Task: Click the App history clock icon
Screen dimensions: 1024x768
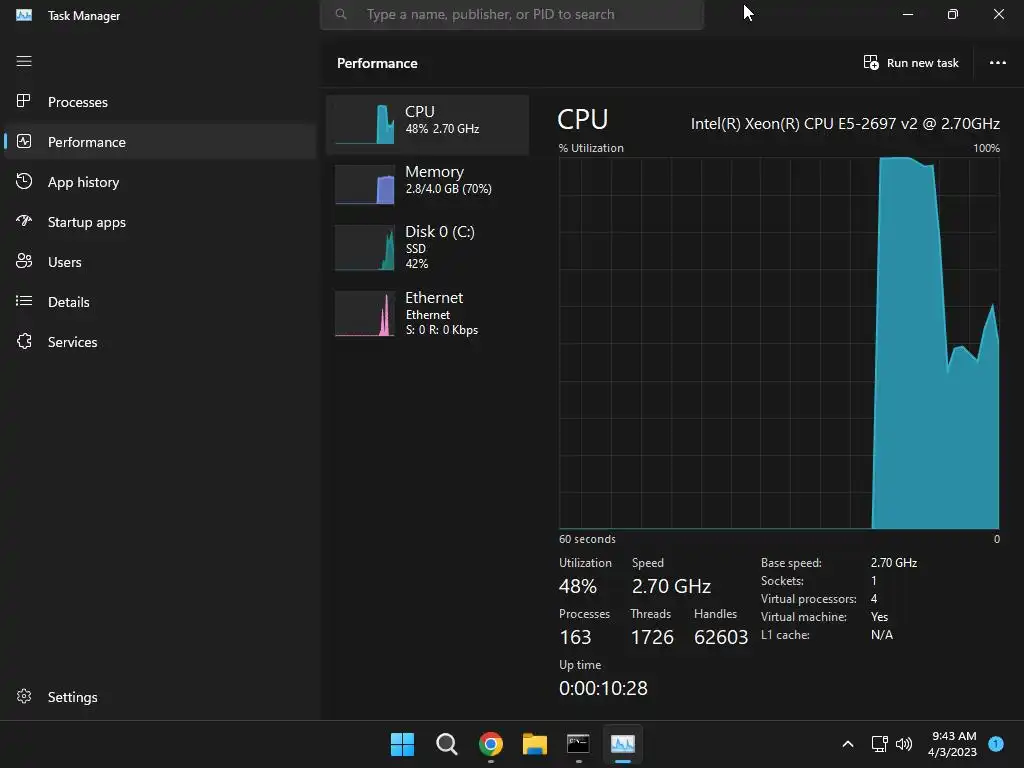Action: coord(24,181)
